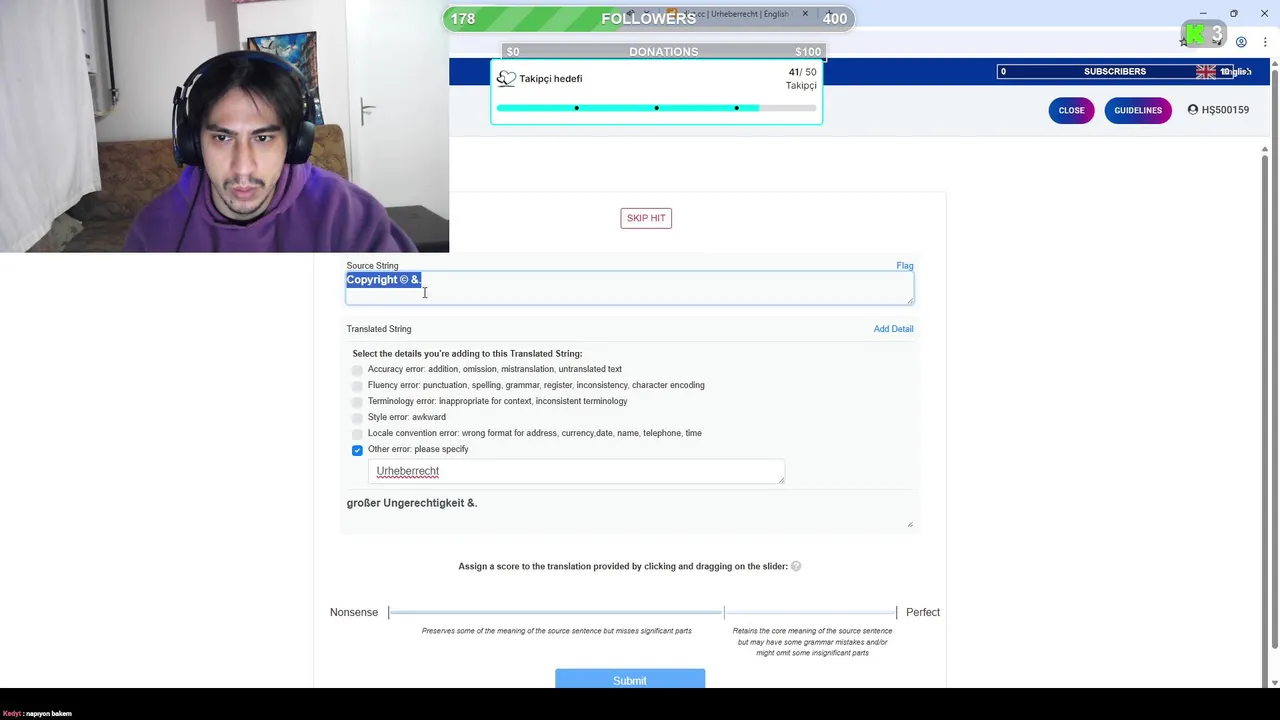Viewport: 1280px width, 720px height.
Task: Tick the Accuracy error checkbox
Action: click(357, 370)
